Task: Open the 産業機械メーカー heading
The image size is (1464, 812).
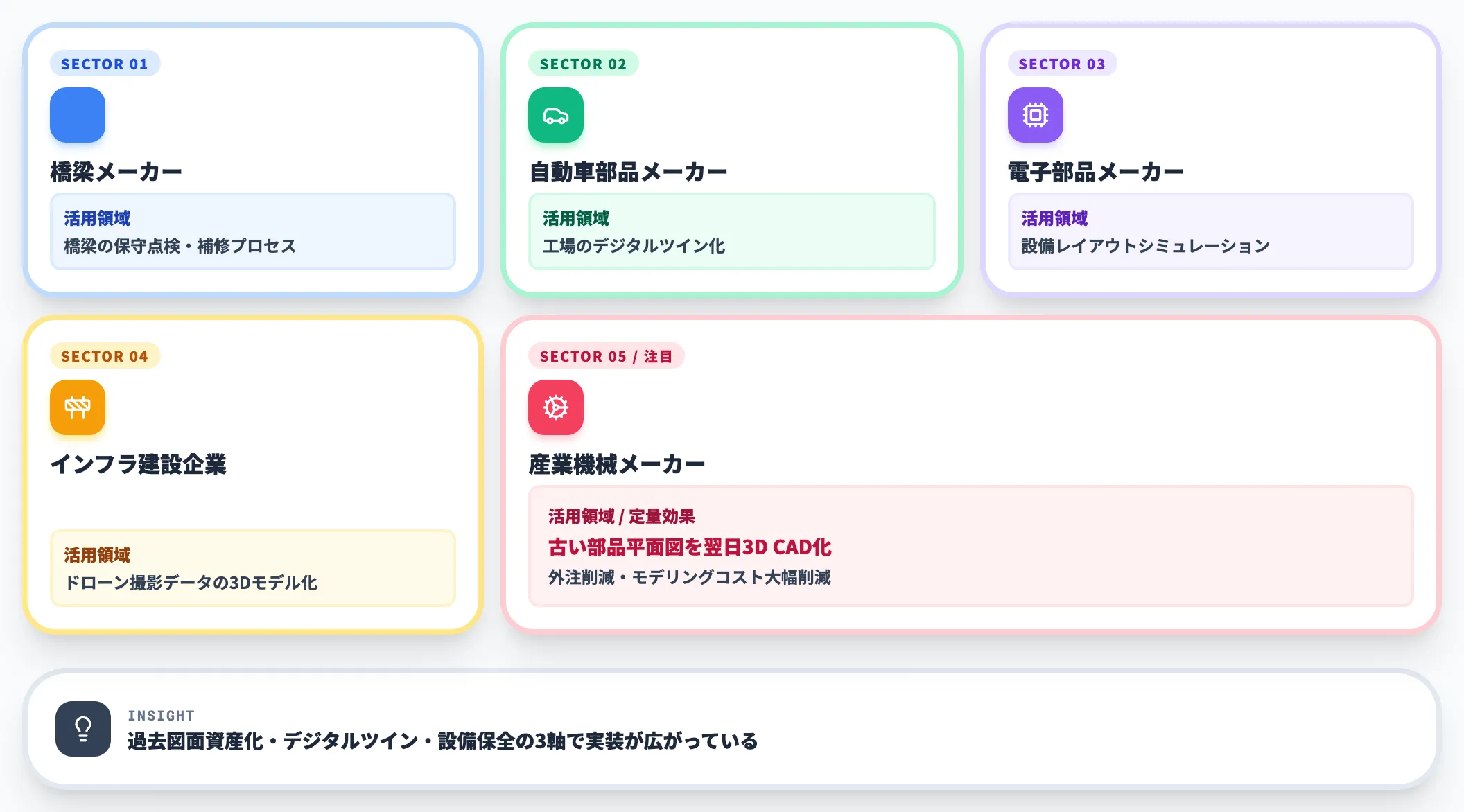Action: point(616,464)
